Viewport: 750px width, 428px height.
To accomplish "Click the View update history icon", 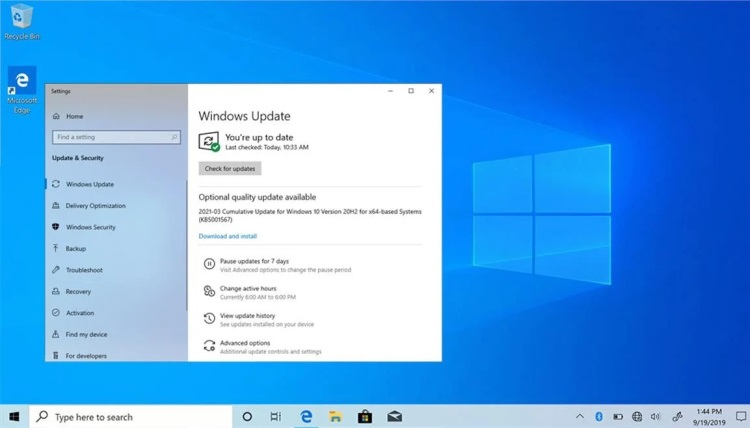I will click(x=209, y=319).
